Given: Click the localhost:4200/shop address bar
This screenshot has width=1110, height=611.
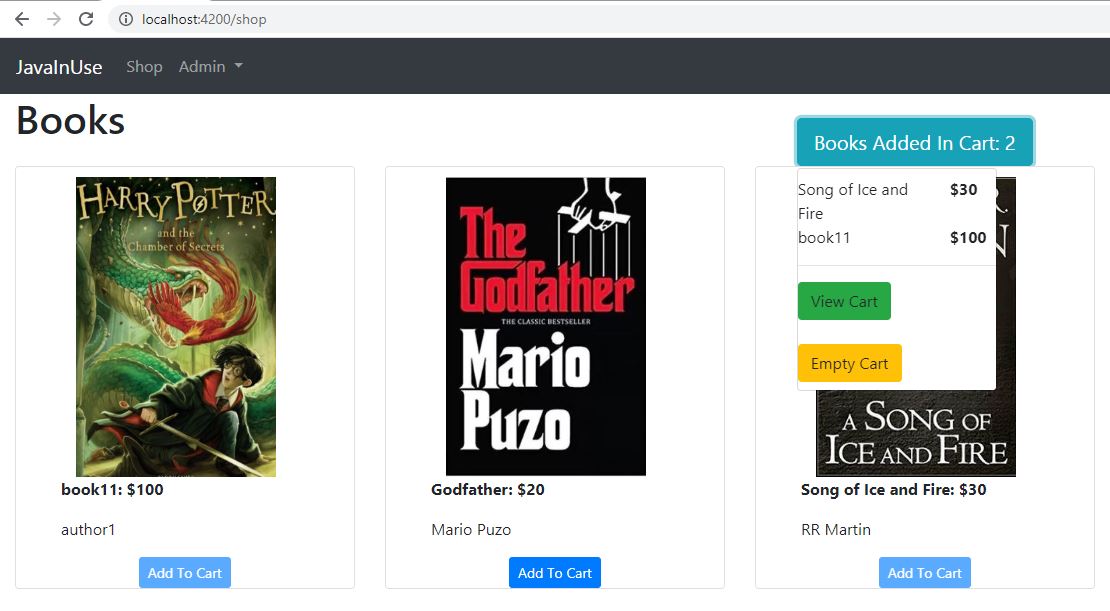Looking at the screenshot, I should coord(609,19).
